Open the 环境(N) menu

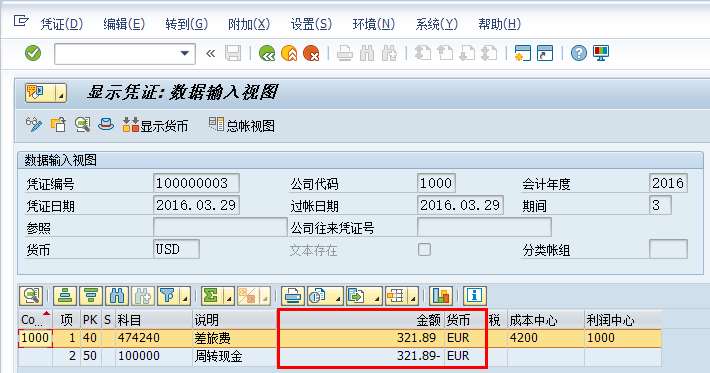(x=374, y=24)
